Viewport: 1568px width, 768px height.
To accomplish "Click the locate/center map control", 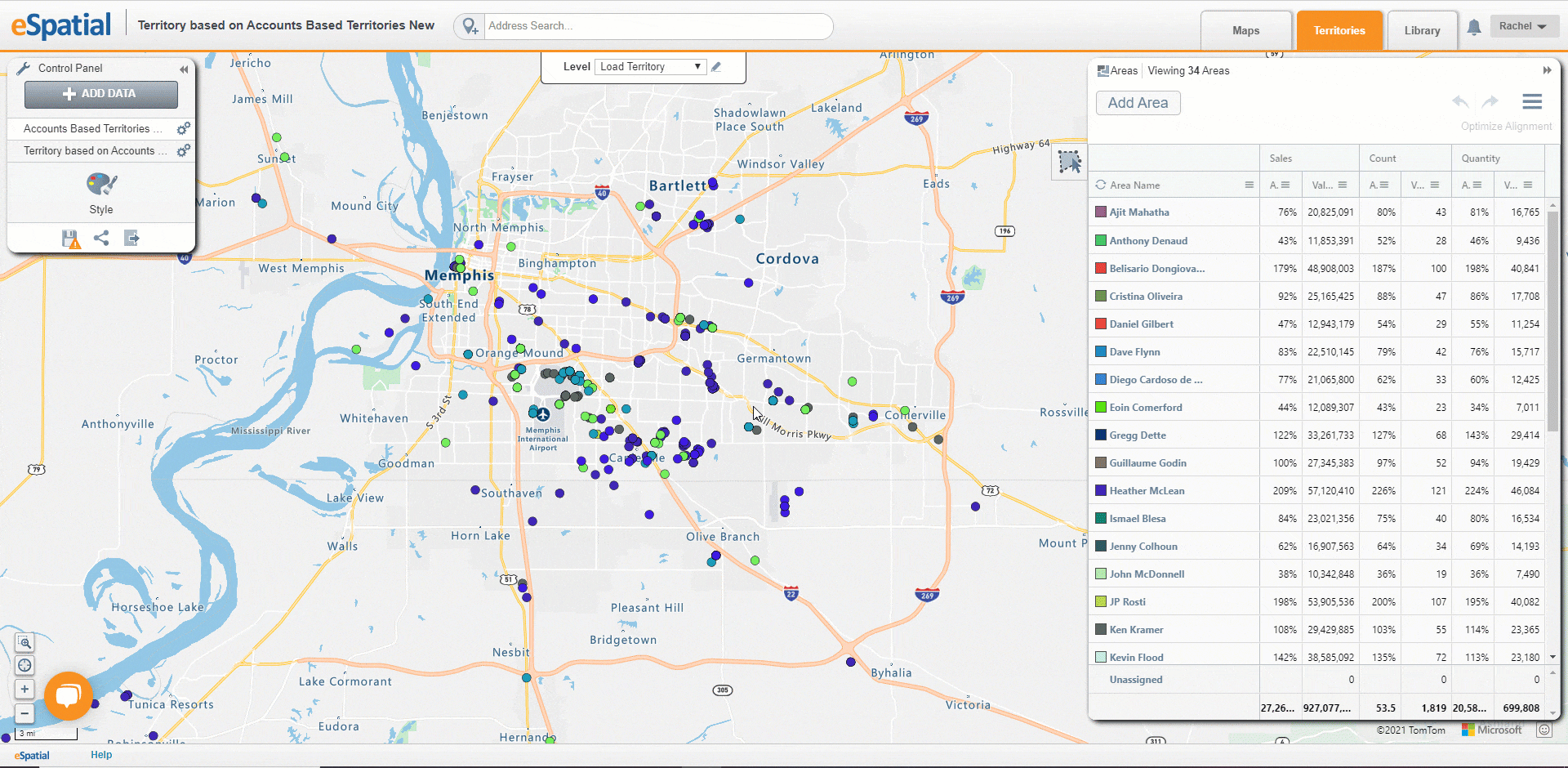I will coord(24,665).
